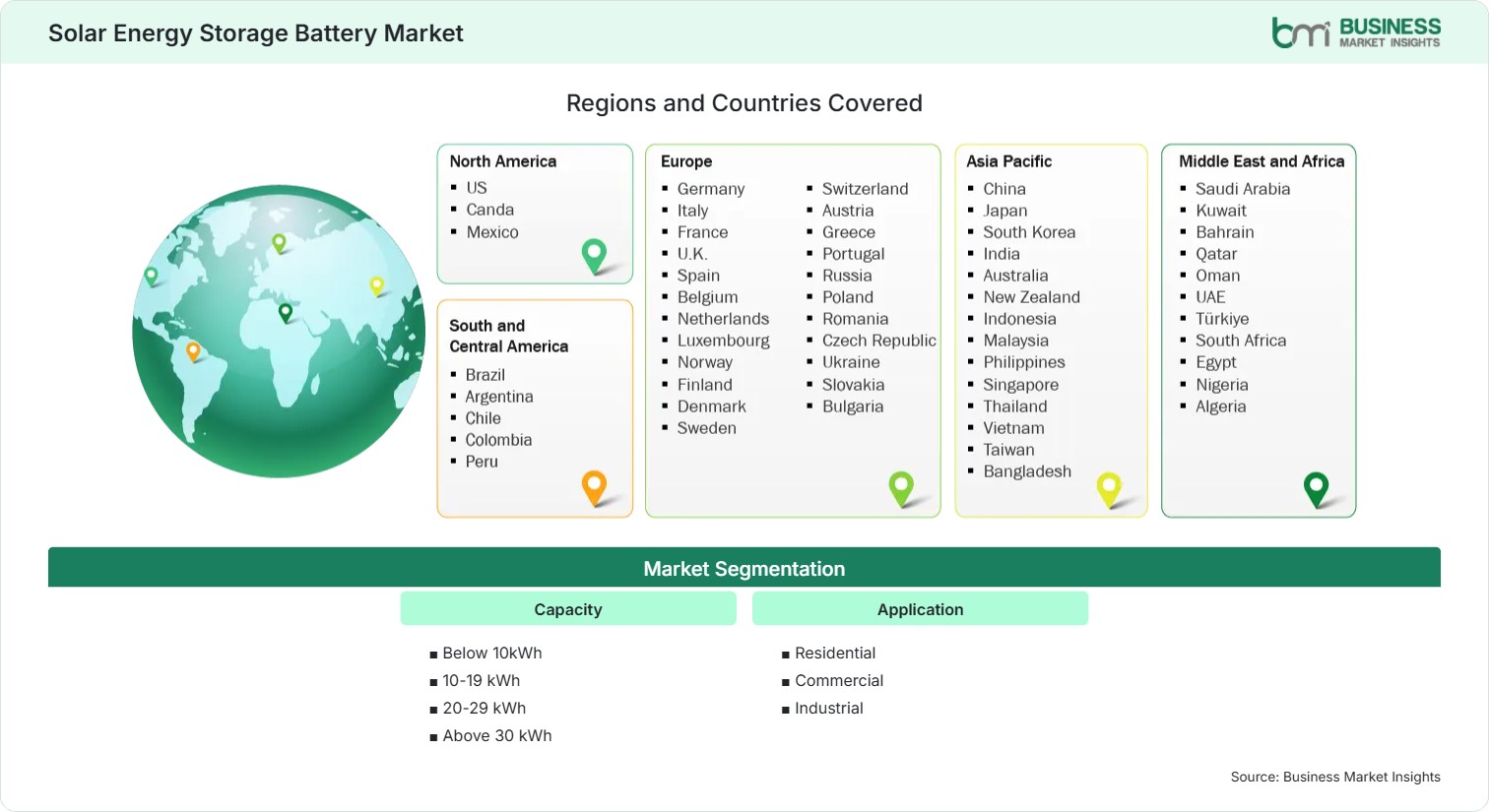Click the orange map pin over South America on globe
1489x812 pixels.
(x=193, y=351)
